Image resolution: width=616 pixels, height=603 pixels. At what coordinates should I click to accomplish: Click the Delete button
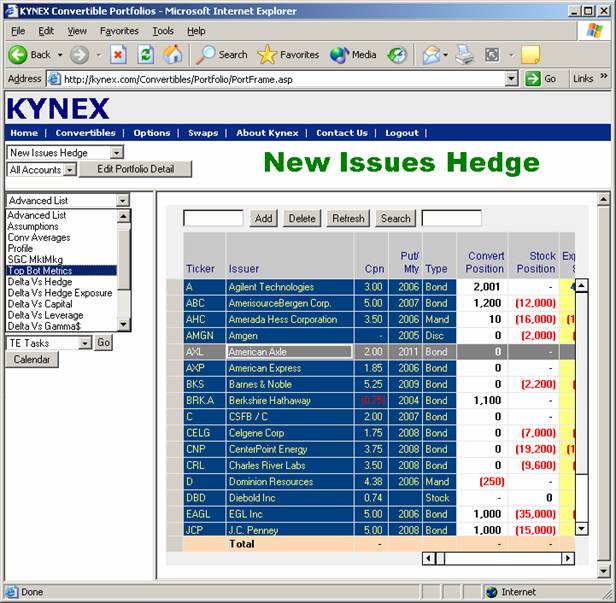(x=302, y=218)
